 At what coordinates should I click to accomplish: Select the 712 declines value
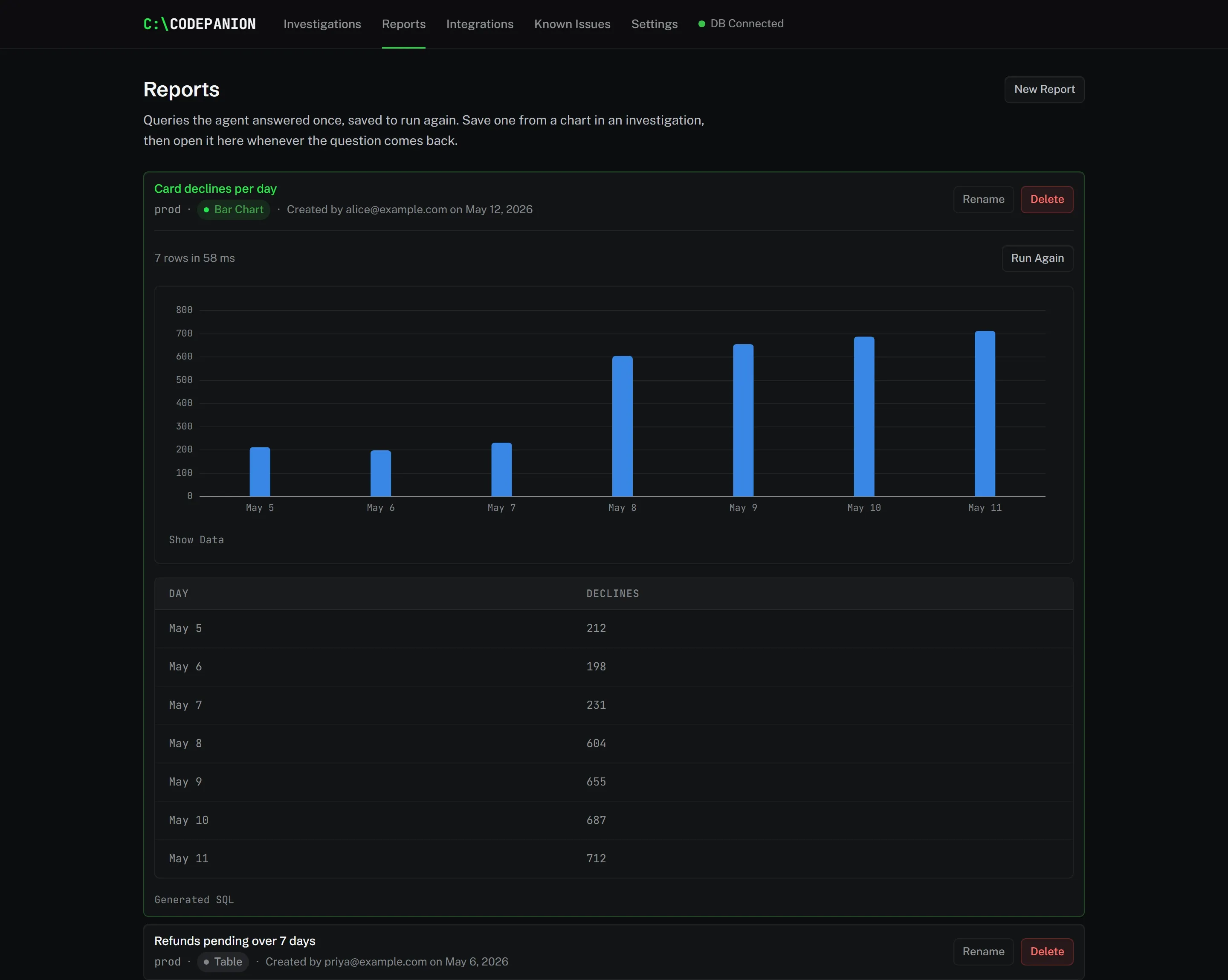tap(596, 858)
